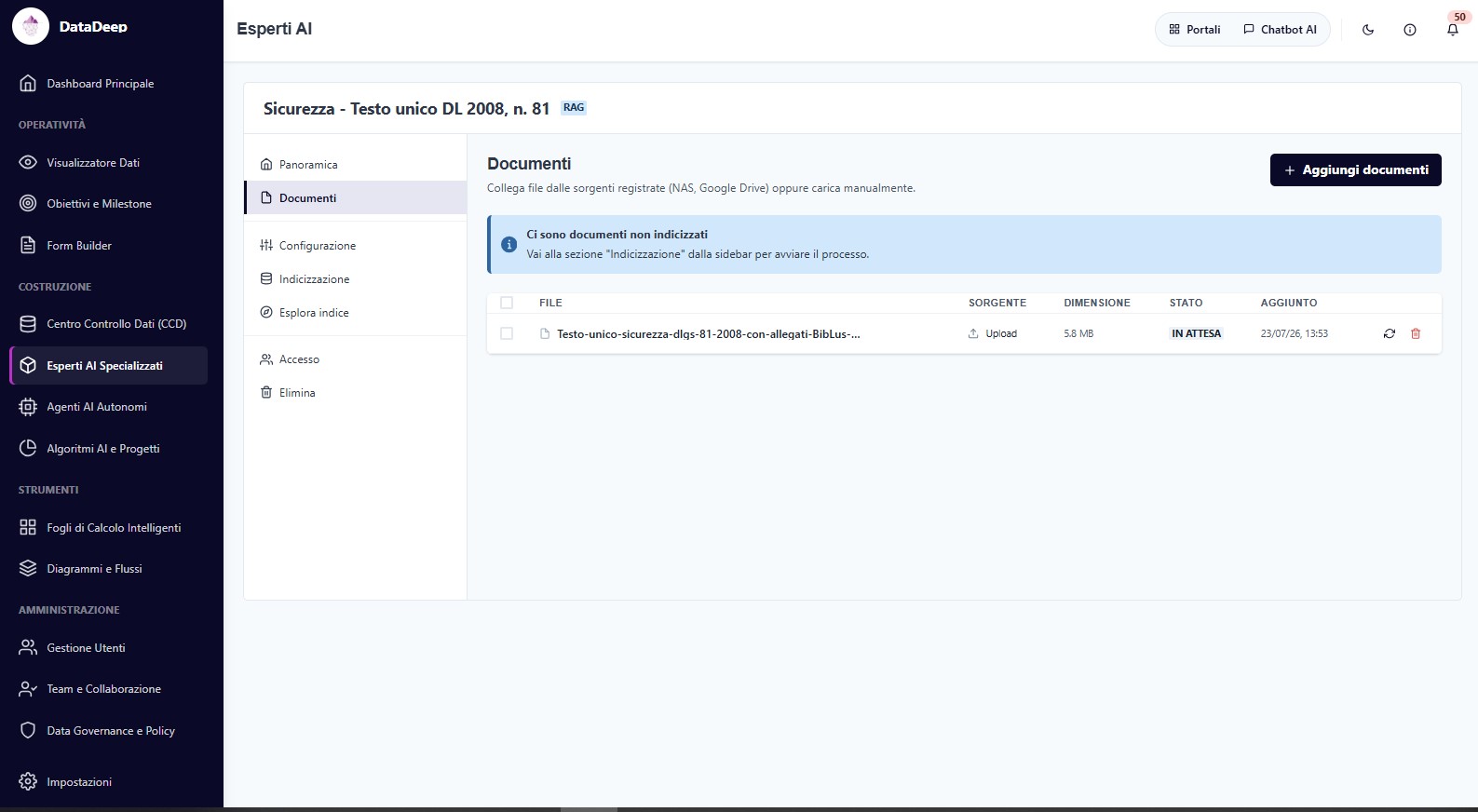Click the Testo-unico-sicurezza file name

708,333
